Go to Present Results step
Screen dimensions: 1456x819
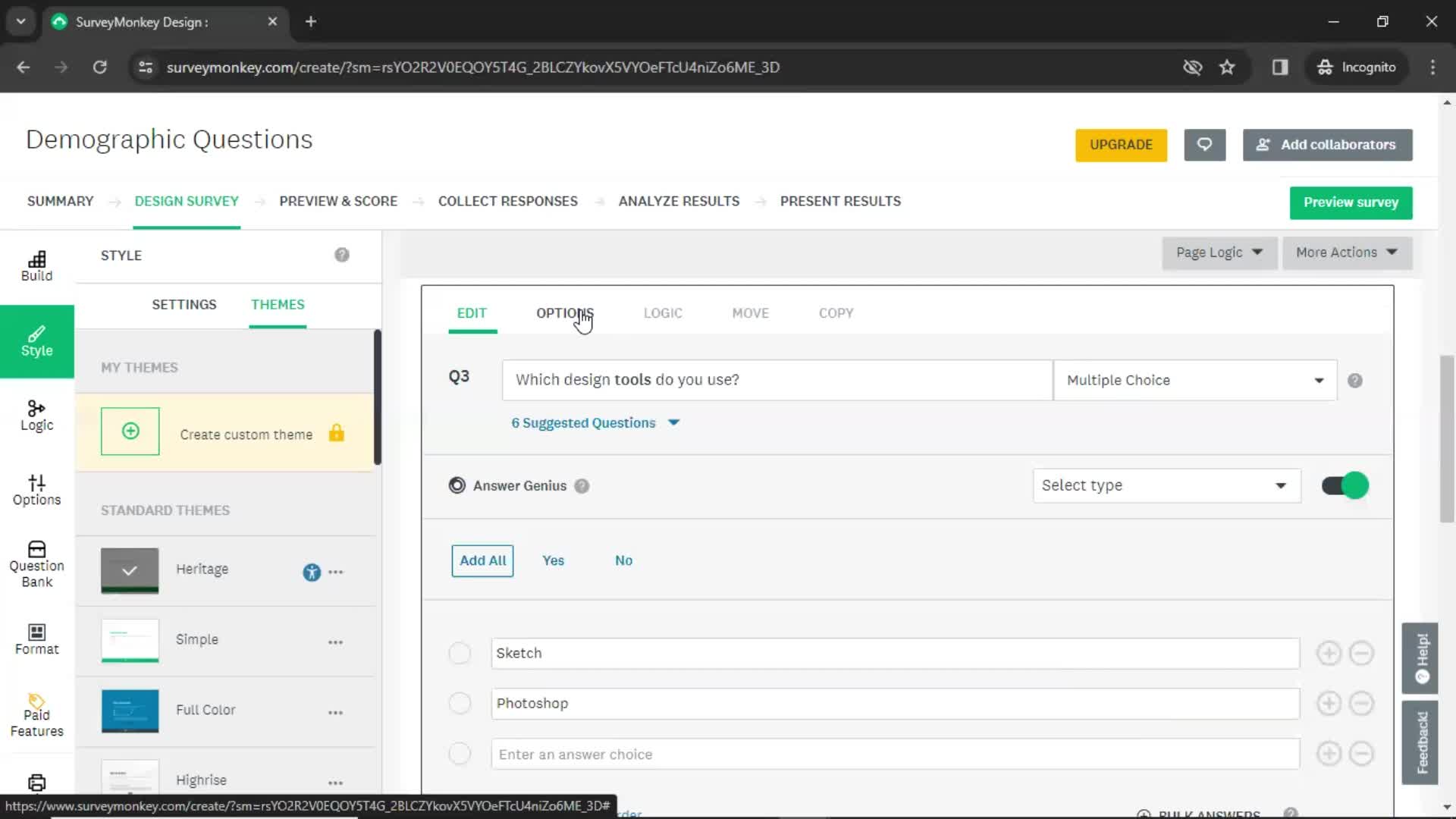pyautogui.click(x=840, y=201)
